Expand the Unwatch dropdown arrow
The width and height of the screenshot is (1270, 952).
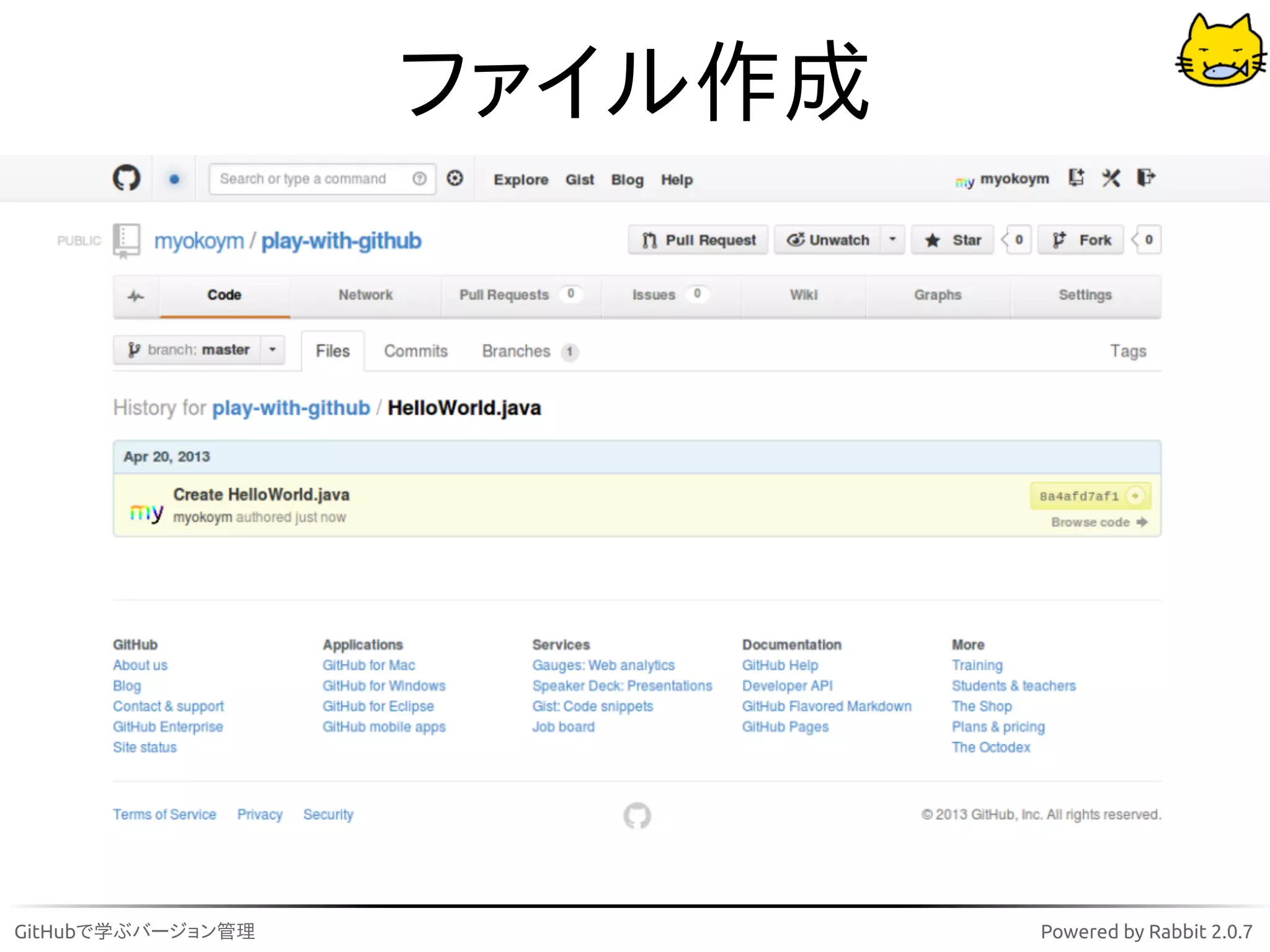pyautogui.click(x=893, y=240)
